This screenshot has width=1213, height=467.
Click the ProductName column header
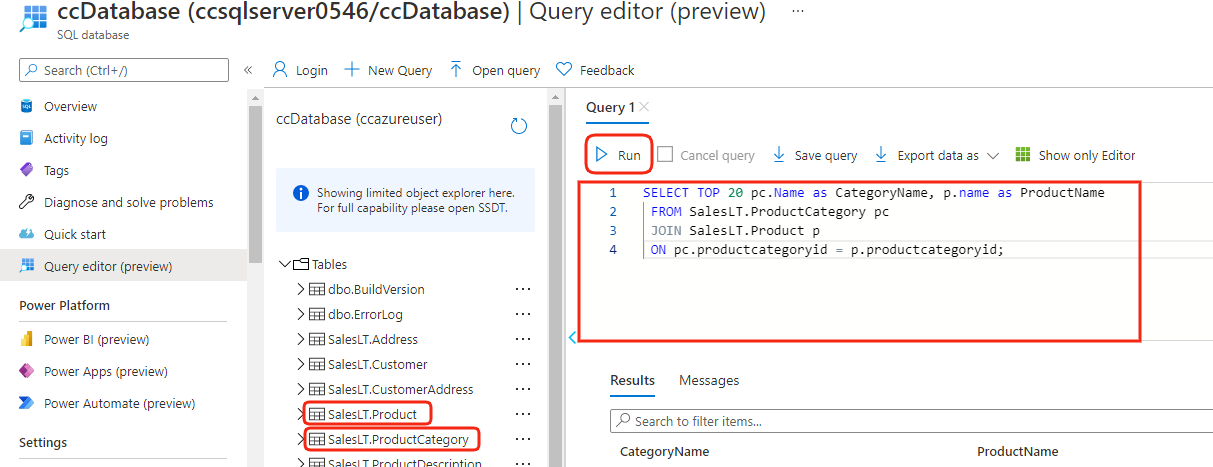[x=1017, y=451]
